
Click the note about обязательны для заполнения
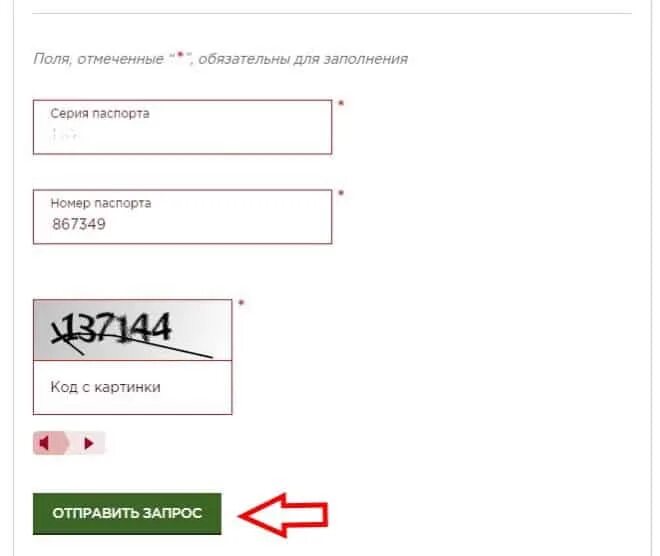[x=220, y=59]
